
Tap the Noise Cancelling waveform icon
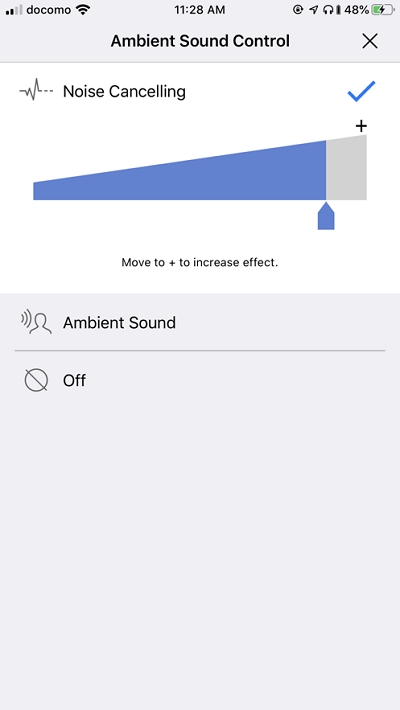[36, 90]
